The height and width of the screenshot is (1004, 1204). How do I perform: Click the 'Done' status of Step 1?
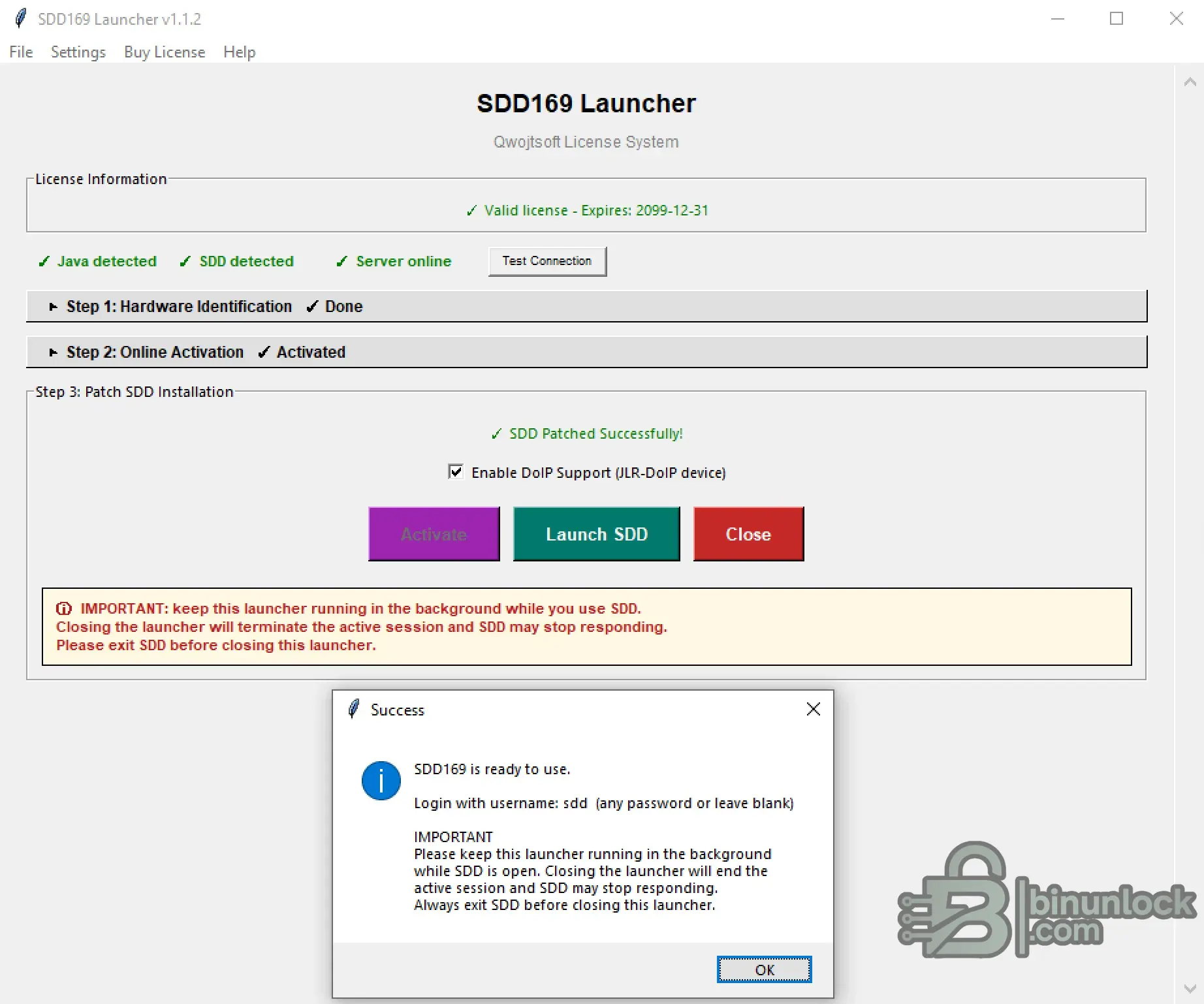(x=334, y=307)
